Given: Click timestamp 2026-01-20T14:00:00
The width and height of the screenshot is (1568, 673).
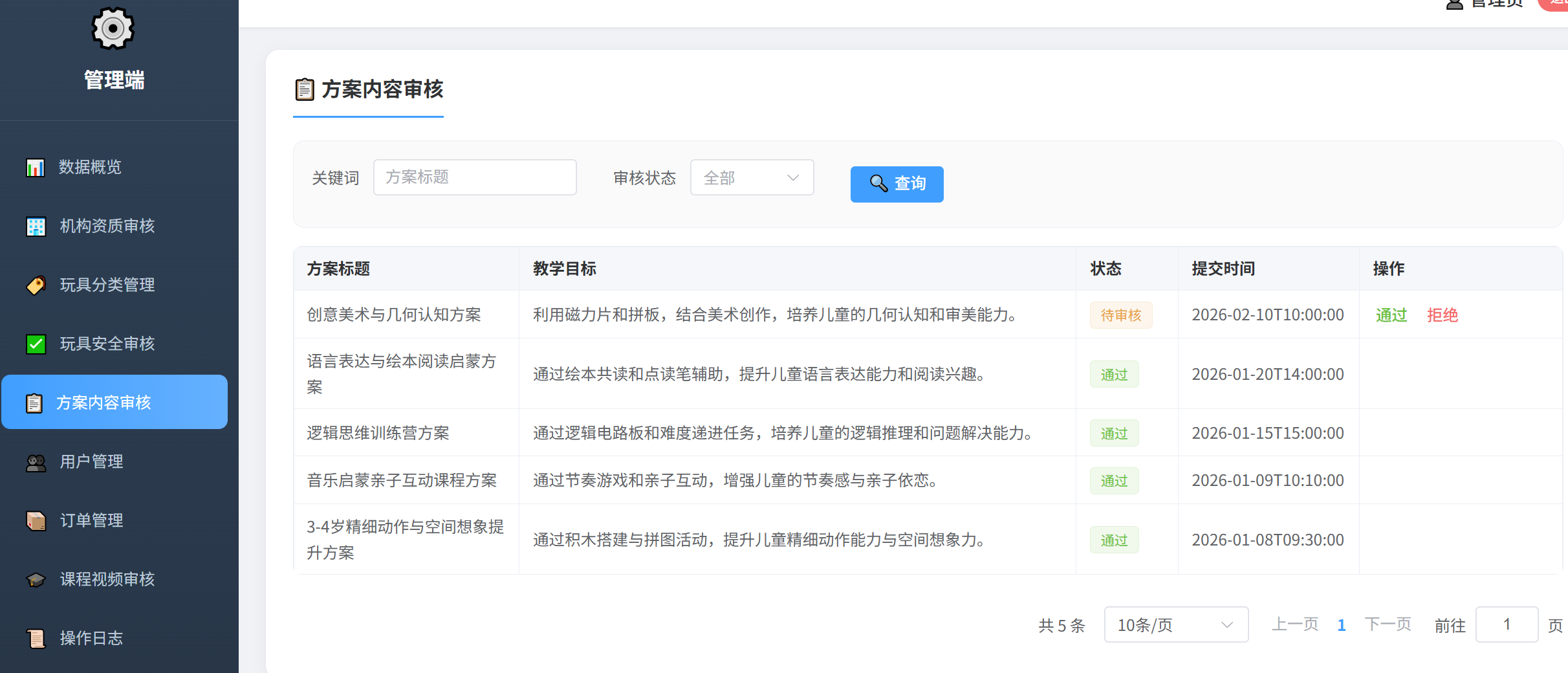Looking at the screenshot, I should [1268, 374].
